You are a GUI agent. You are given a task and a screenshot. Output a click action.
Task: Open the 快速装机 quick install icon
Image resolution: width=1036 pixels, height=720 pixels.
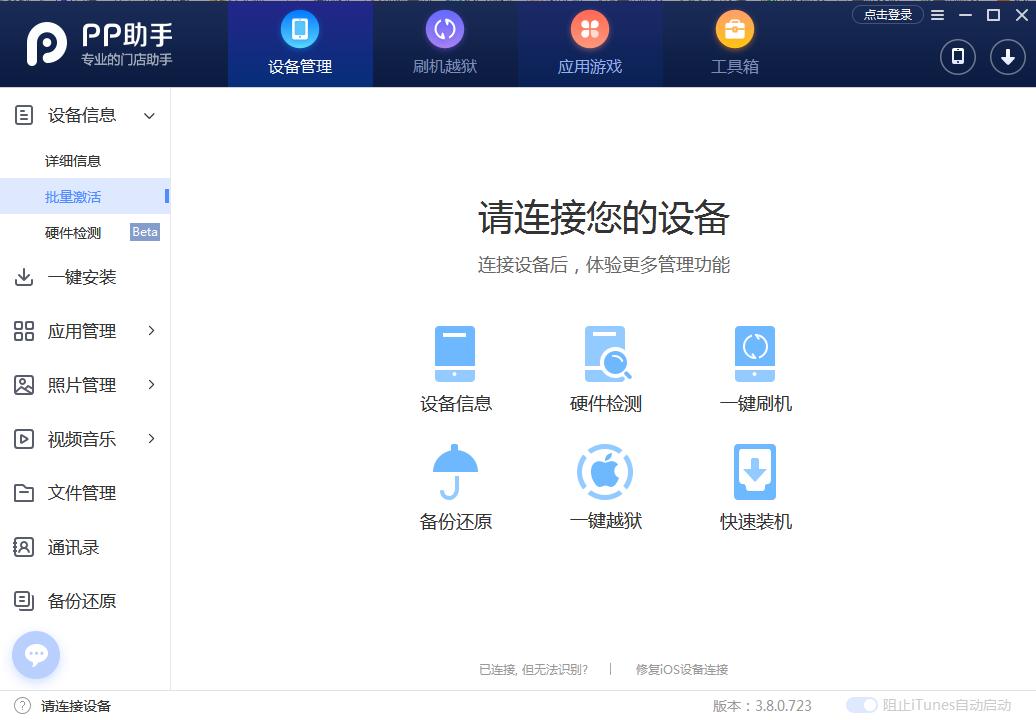pos(755,472)
